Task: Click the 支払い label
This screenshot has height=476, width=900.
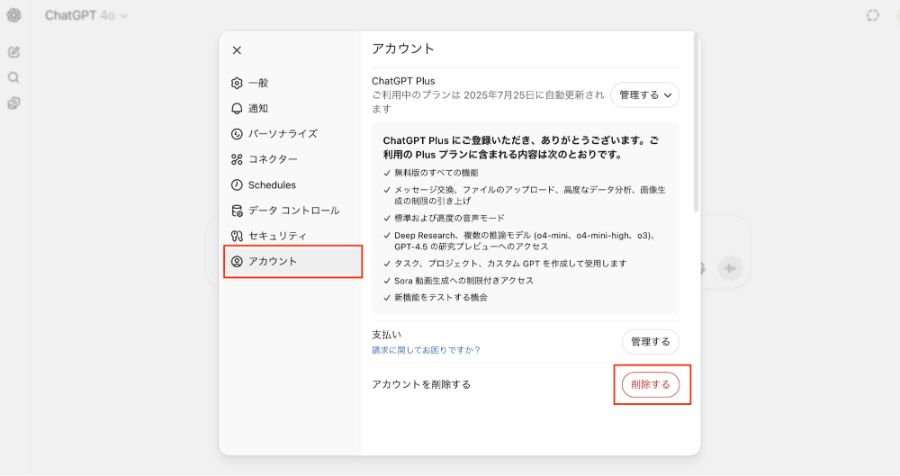Action: 386,334
